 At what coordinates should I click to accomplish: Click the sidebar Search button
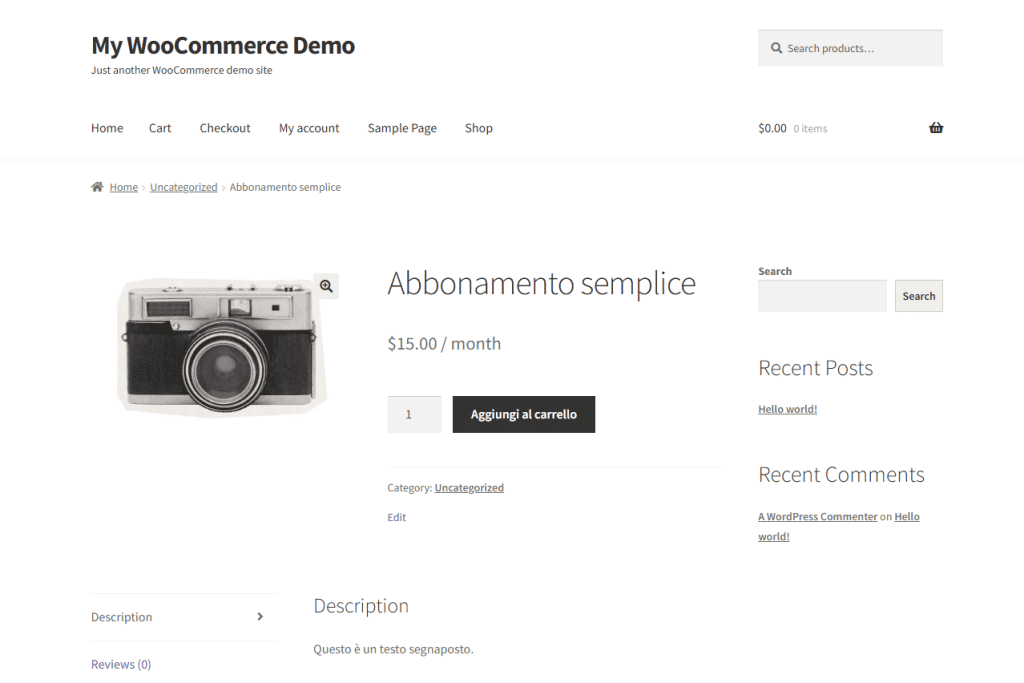pos(918,295)
